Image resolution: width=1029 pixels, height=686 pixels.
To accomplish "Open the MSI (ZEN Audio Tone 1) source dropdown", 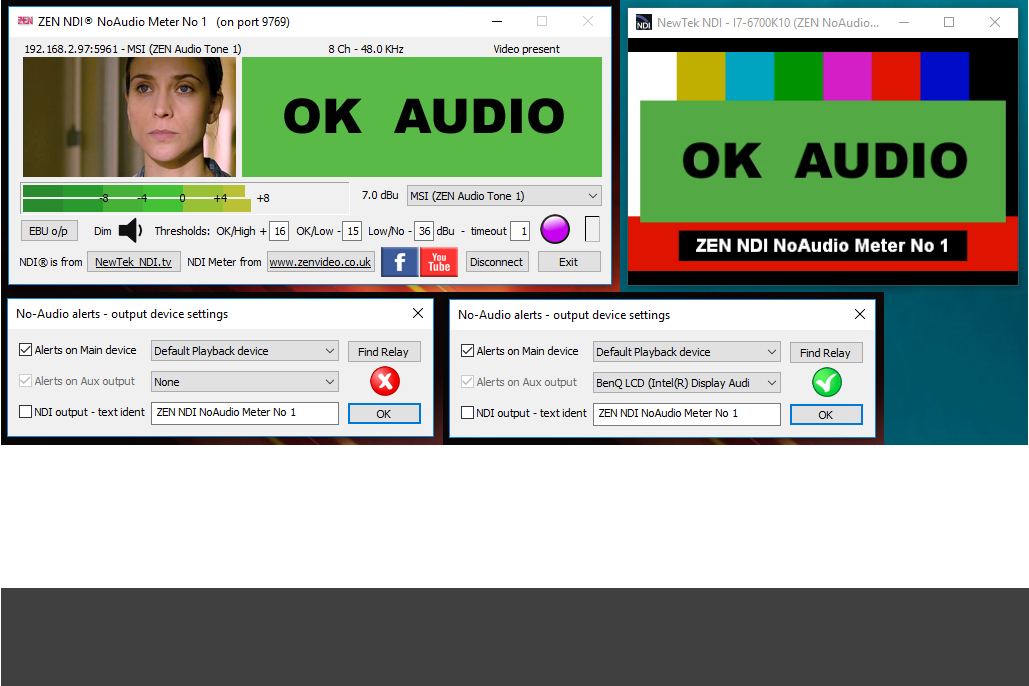I will (x=504, y=196).
